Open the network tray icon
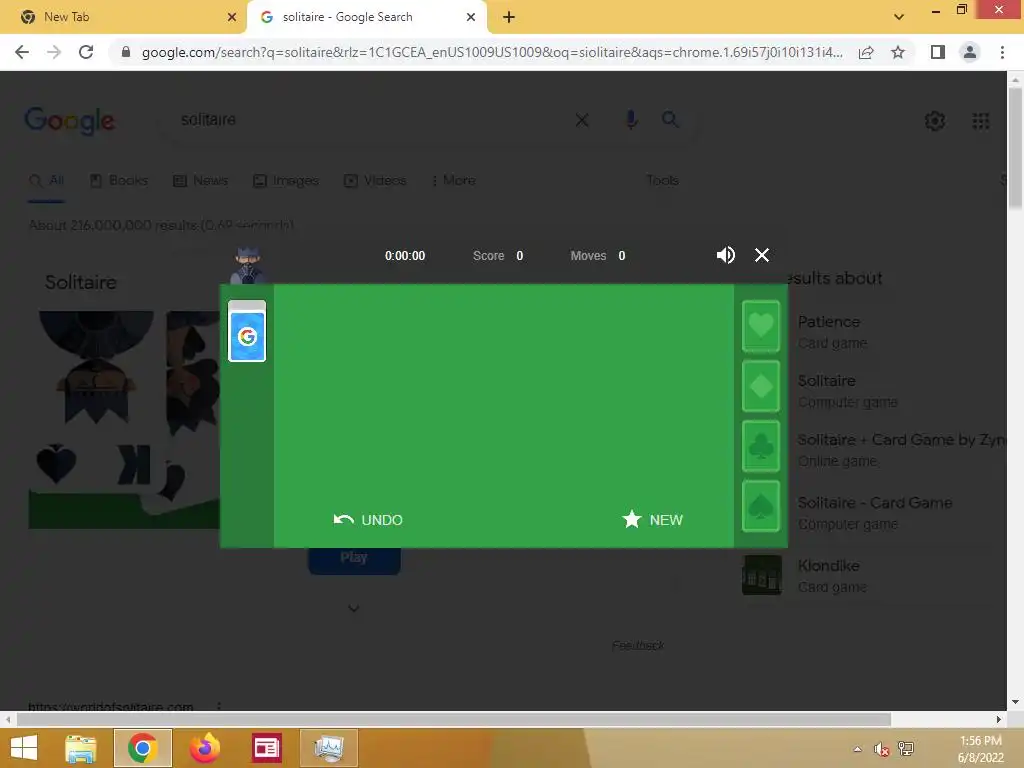Viewport: 1024px width, 768px height. pos(906,749)
